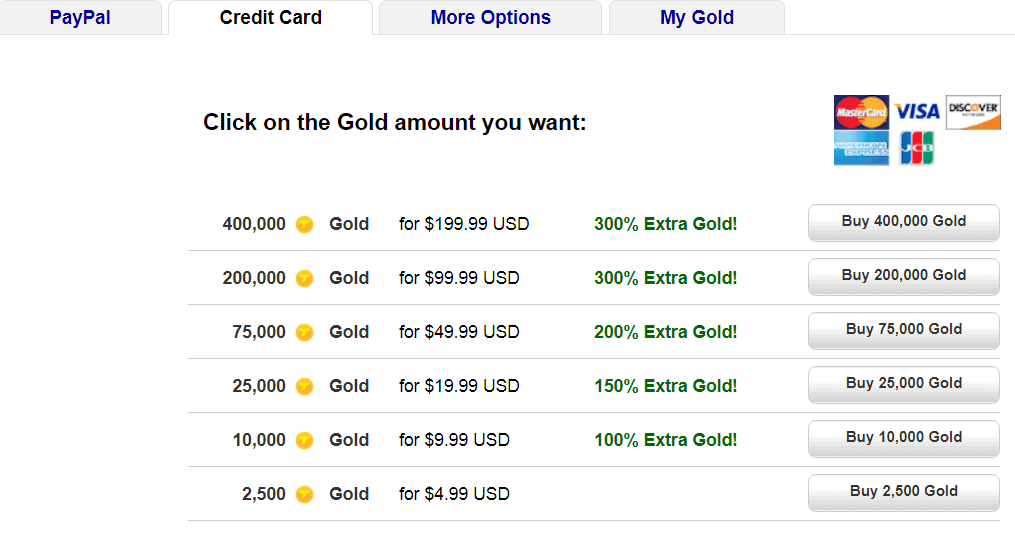This screenshot has height=535, width=1015.
Task: Buy 200,000 Gold package
Action: (x=904, y=276)
